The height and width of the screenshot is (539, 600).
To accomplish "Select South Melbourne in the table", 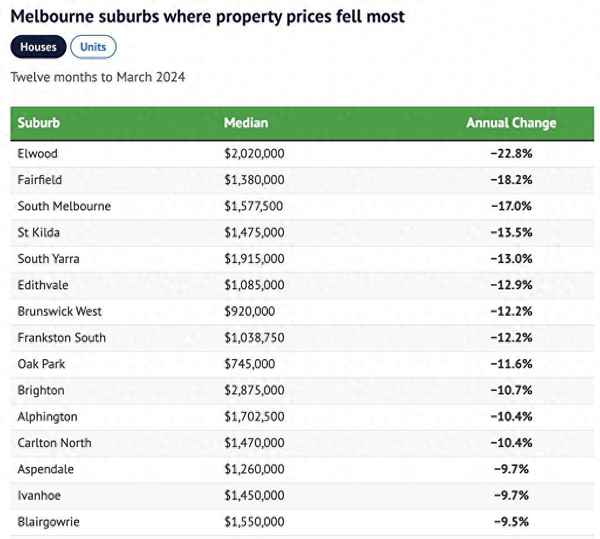I will coord(64,206).
